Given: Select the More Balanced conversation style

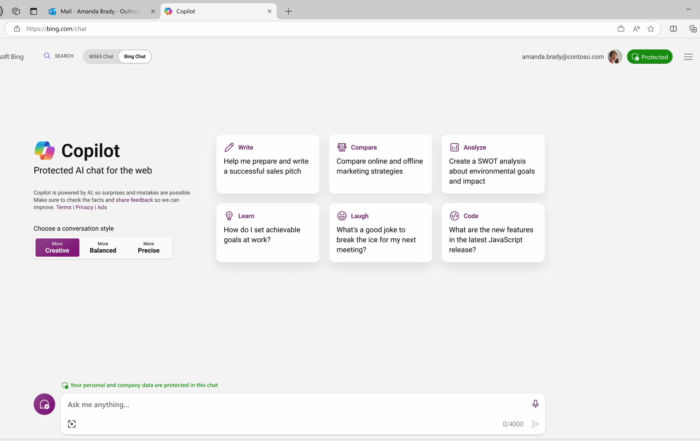Looking at the screenshot, I should (x=103, y=248).
